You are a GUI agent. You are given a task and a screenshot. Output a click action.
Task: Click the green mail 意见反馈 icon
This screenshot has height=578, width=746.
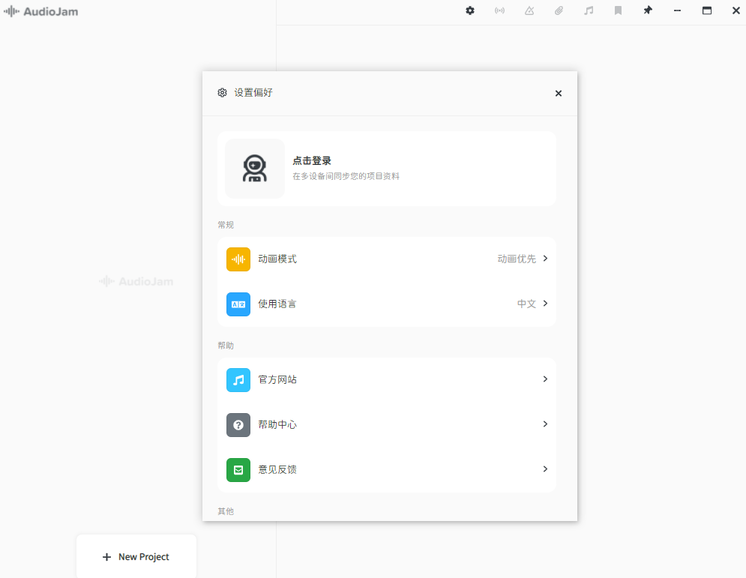(238, 470)
